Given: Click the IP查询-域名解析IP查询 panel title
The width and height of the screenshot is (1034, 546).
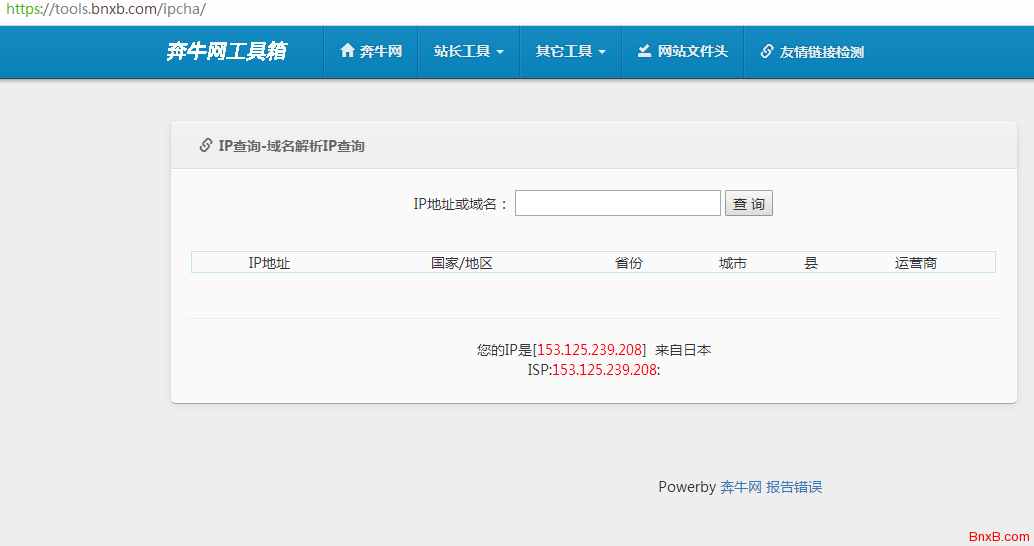Looking at the screenshot, I should pyautogui.click(x=291, y=146).
